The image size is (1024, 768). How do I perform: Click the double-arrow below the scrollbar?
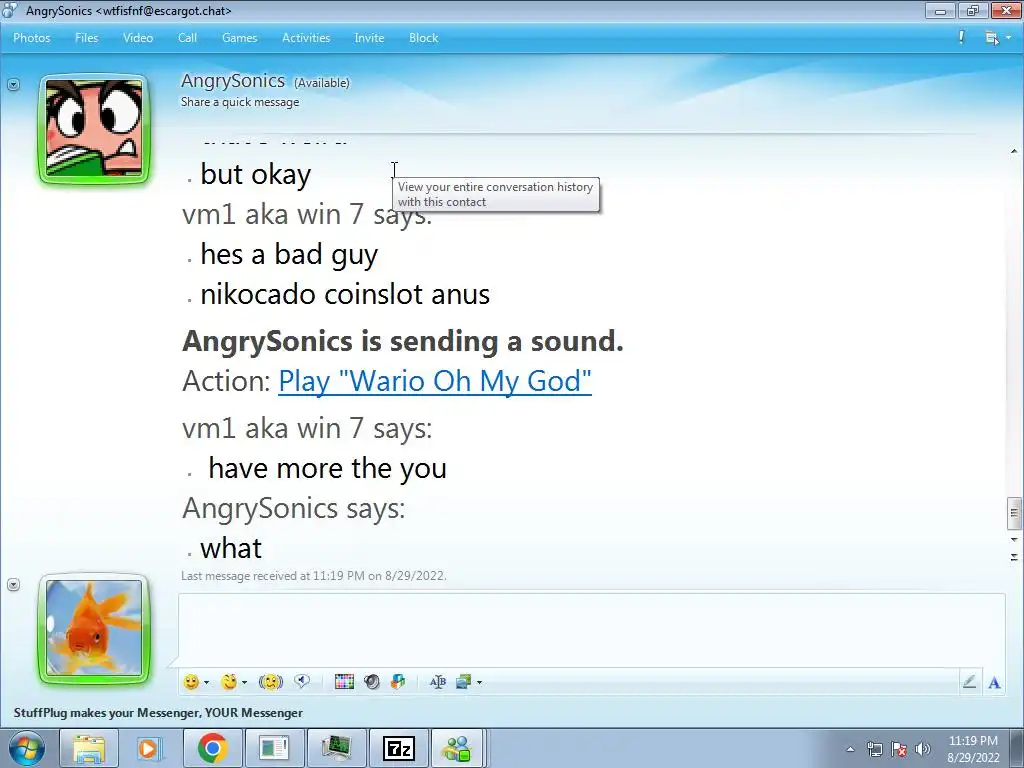1014,557
